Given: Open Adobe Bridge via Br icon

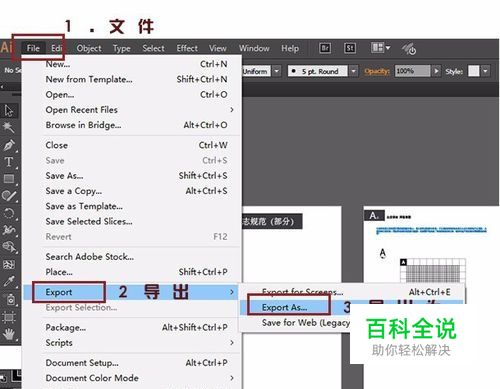Looking at the screenshot, I should click(x=325, y=48).
